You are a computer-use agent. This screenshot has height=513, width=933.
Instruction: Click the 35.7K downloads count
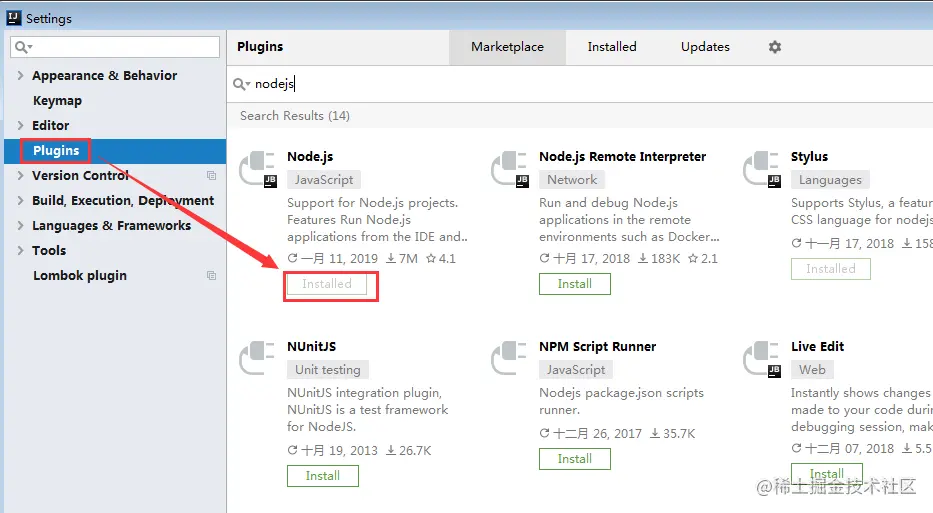coord(672,433)
